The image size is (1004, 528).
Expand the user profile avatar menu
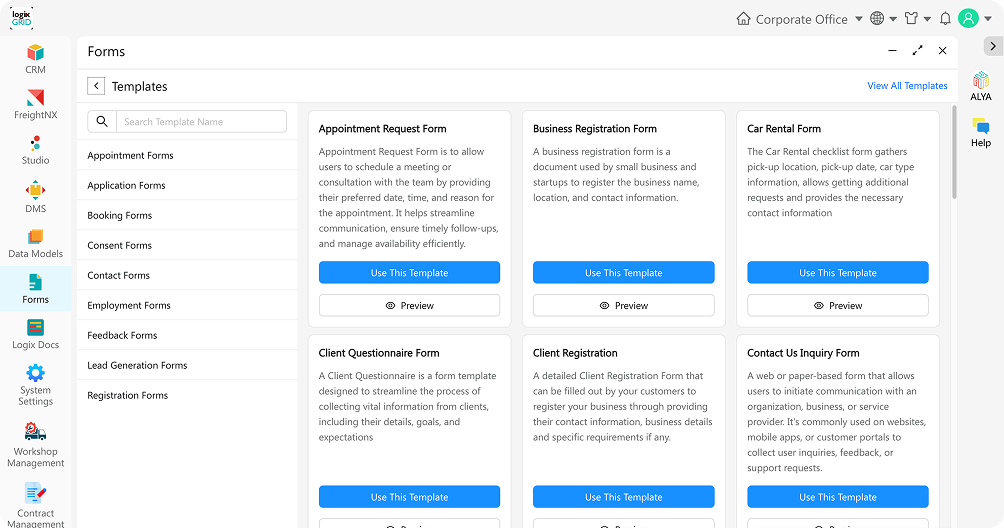pos(973,19)
